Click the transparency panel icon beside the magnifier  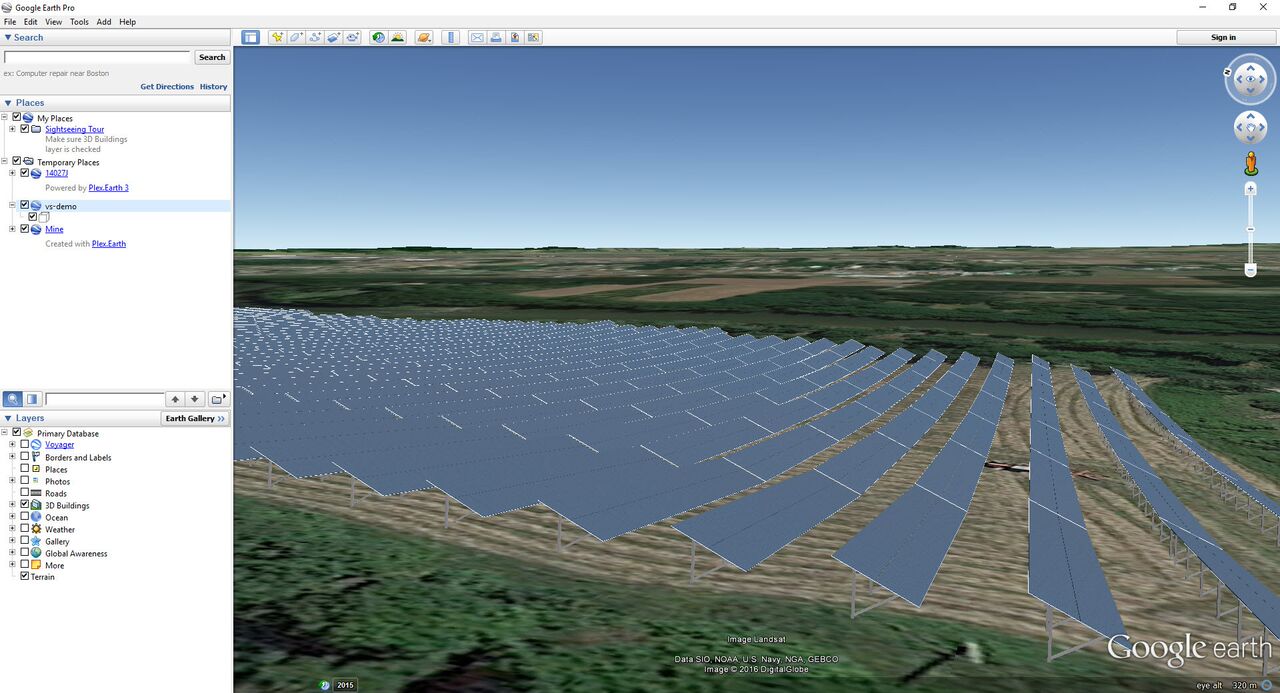pos(33,399)
